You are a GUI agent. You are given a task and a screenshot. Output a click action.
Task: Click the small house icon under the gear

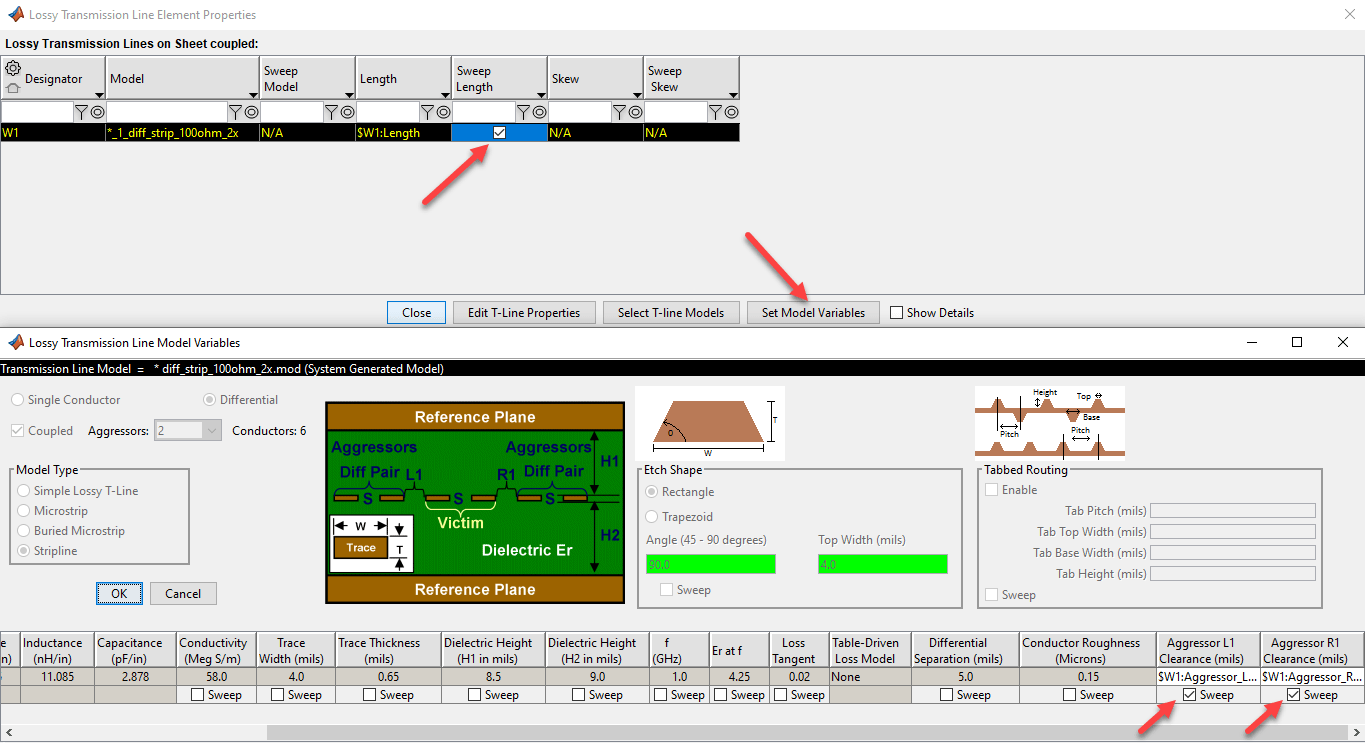tap(13, 88)
